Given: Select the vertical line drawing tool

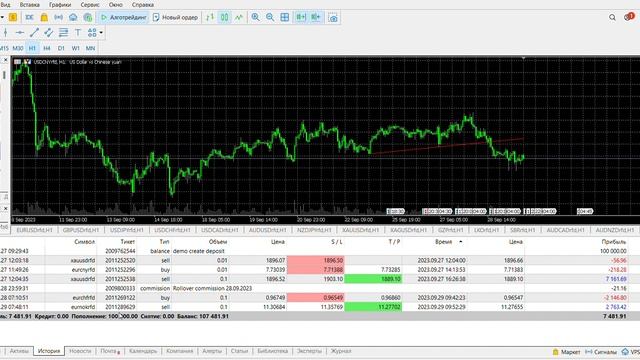Looking at the screenshot, I should click(x=5, y=33).
